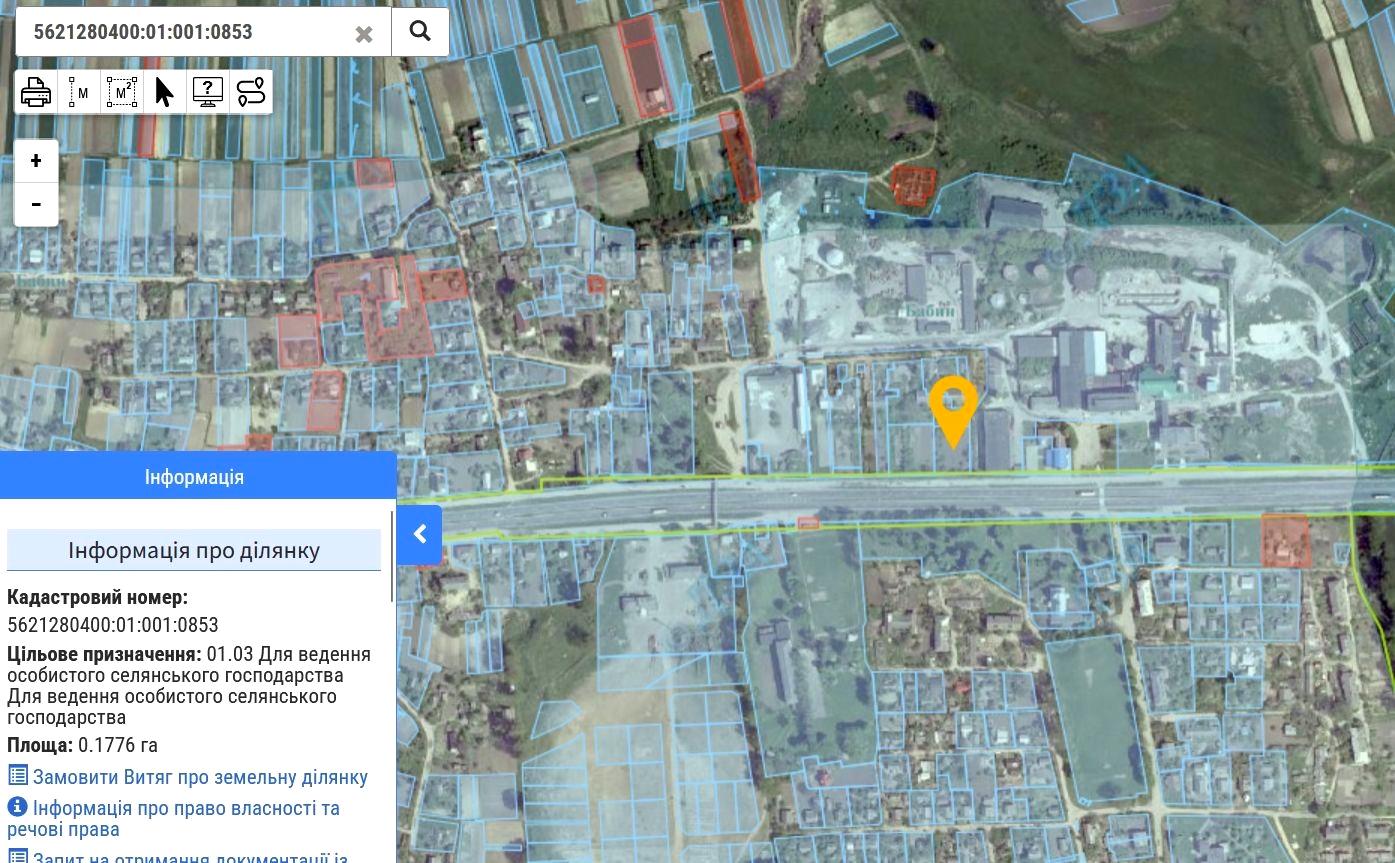Screen dimensions: 1395x863
Task: Select the pointer cursor tool
Action: 165,92
